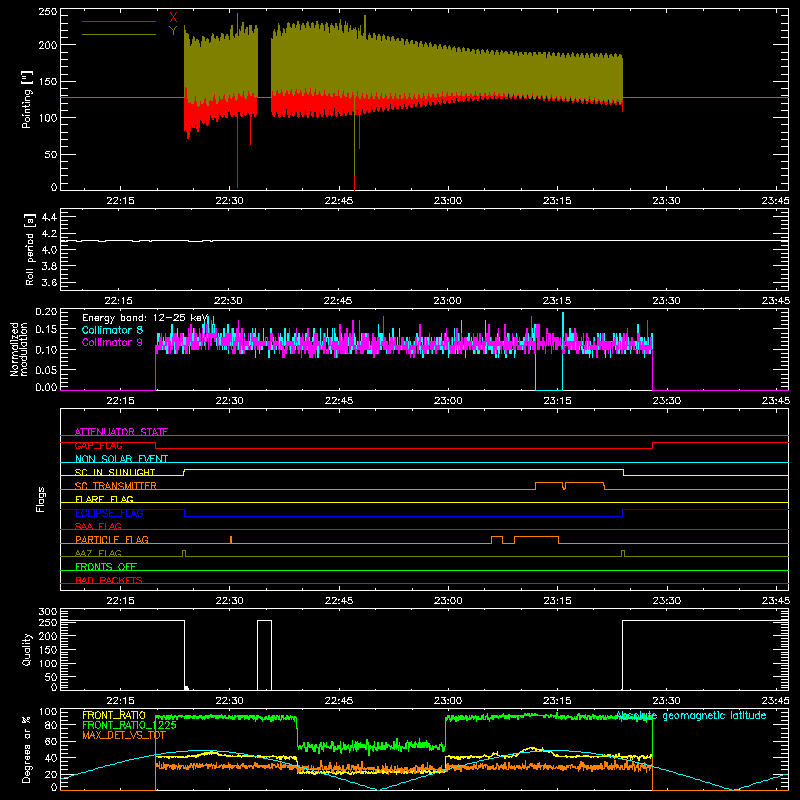Image resolution: width=800 pixels, height=800 pixels.
Task: Select the NON_SOLAR_EVENT flag label
Action: coord(121,459)
